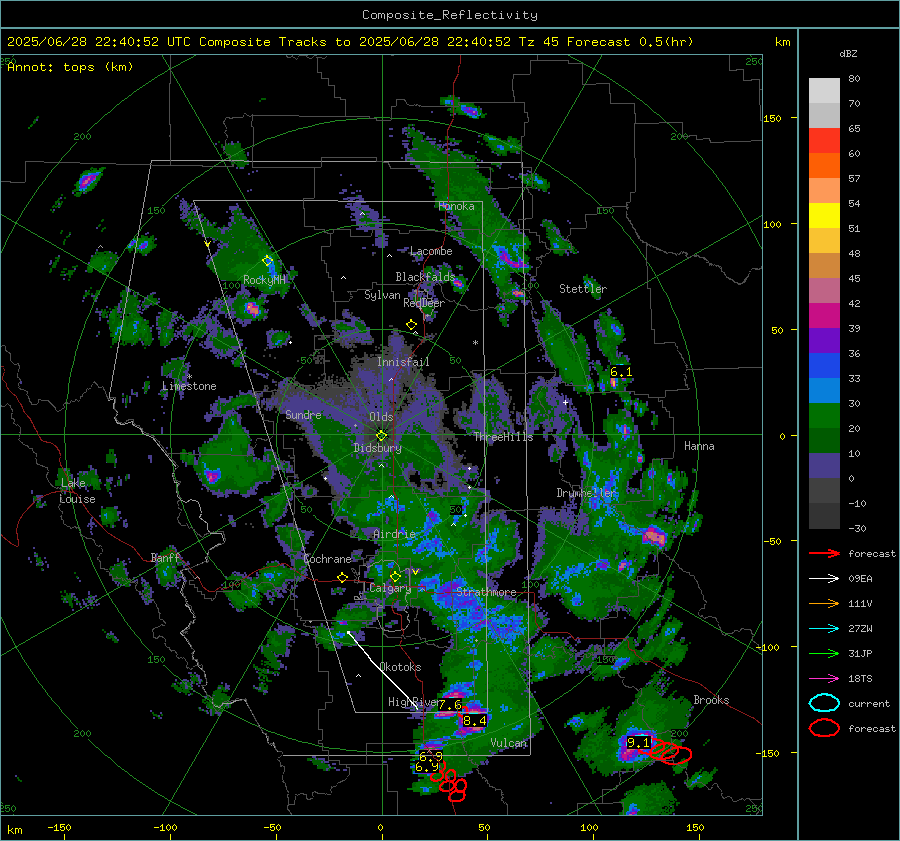The width and height of the screenshot is (900, 841).
Task: Click the Sundre city label
Action: (303, 414)
